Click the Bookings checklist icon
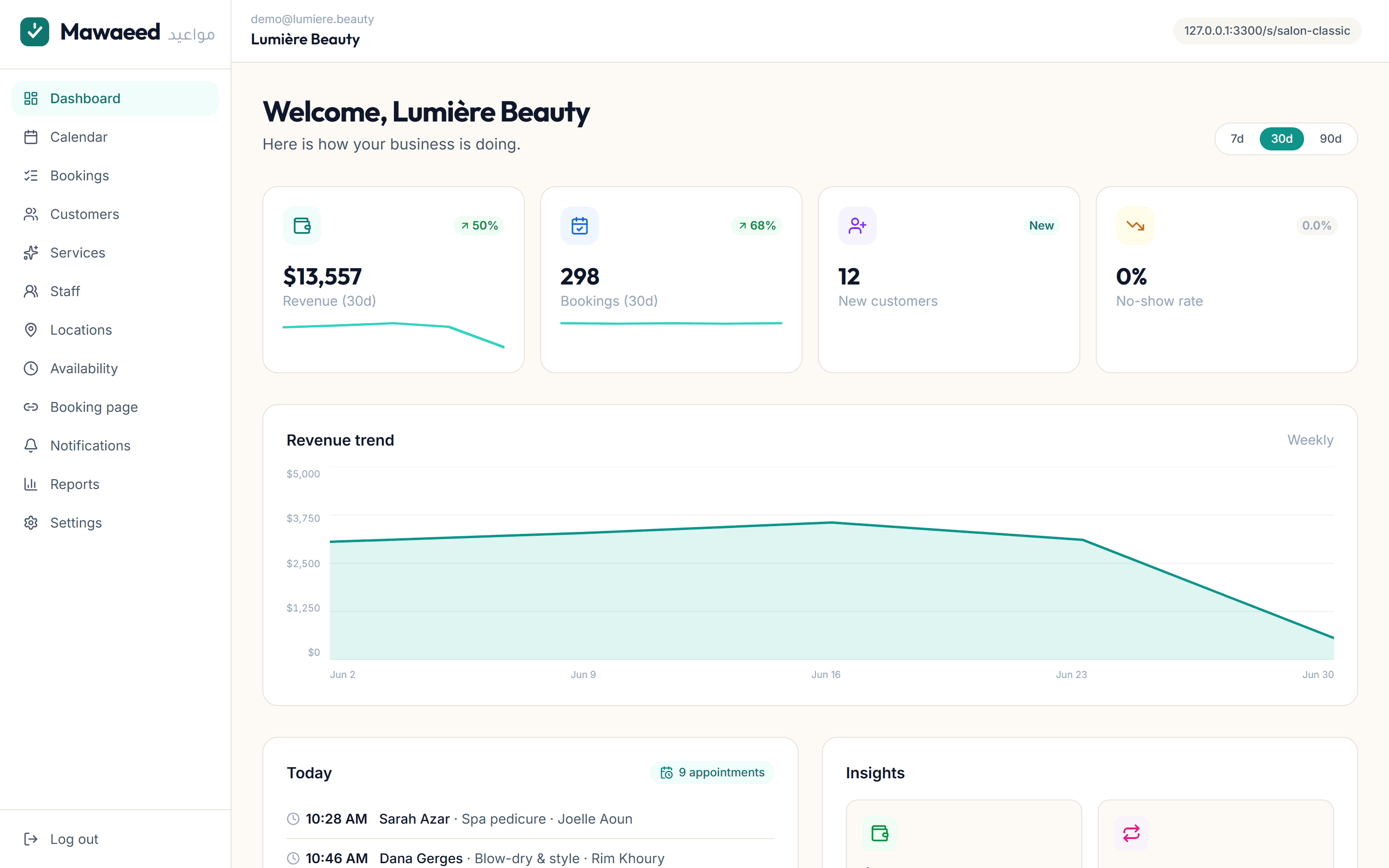The width and height of the screenshot is (1389, 868). pyautogui.click(x=31, y=176)
